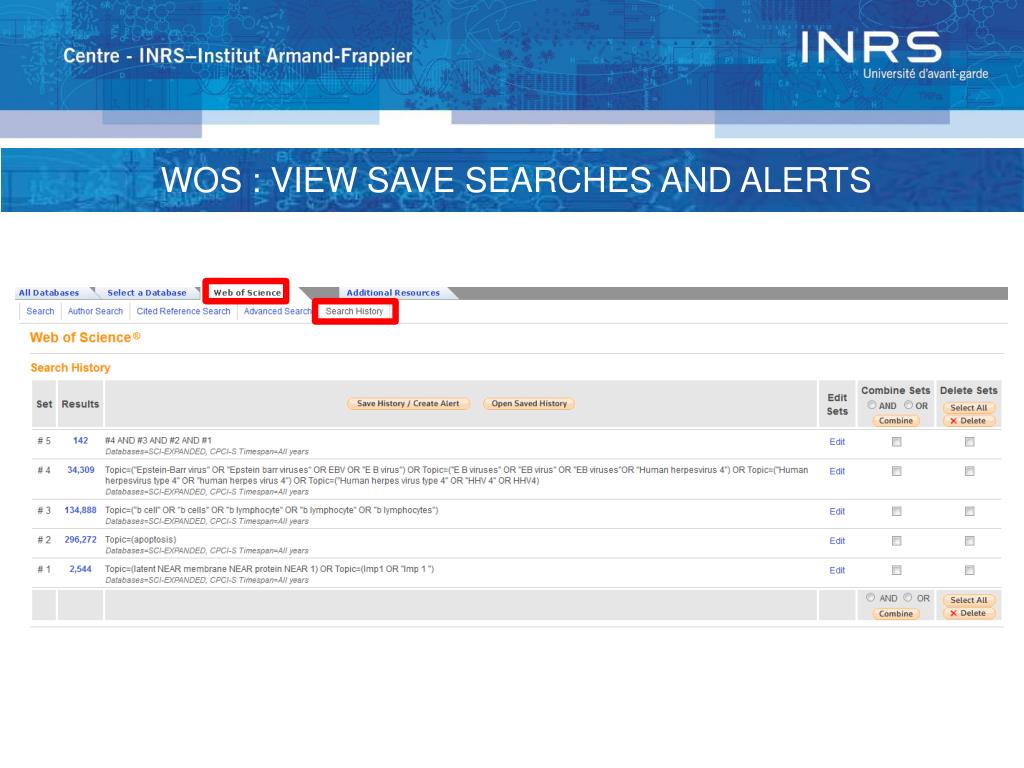This screenshot has width=1024, height=768.
Task: Edit the b cell set #3
Action: pyautogui.click(x=837, y=512)
